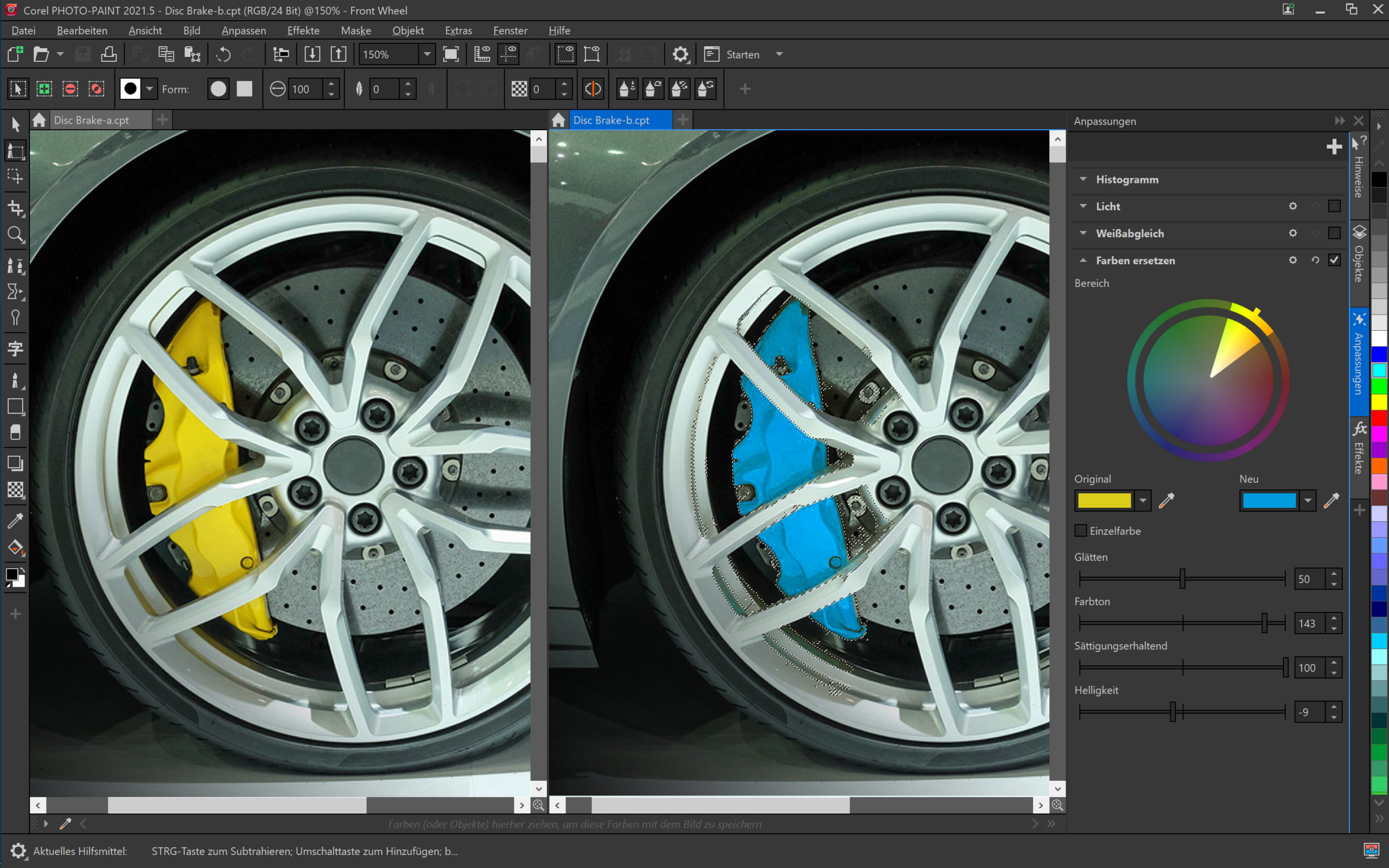The image size is (1389, 868).
Task: Select the Eraser tool
Action: click(16, 432)
